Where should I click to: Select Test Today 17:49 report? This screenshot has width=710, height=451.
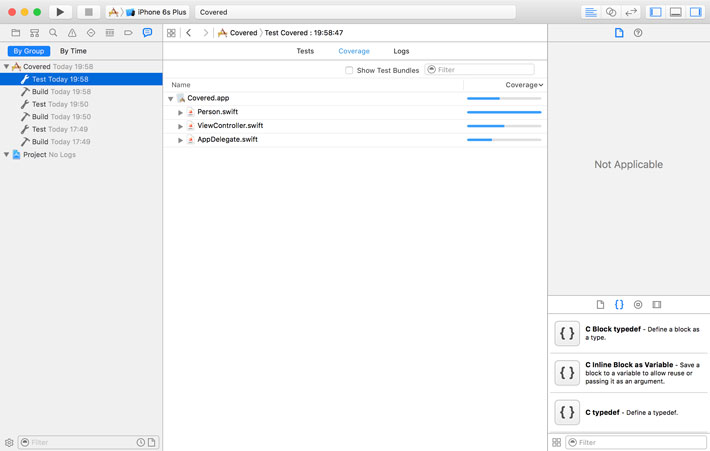[82, 129]
